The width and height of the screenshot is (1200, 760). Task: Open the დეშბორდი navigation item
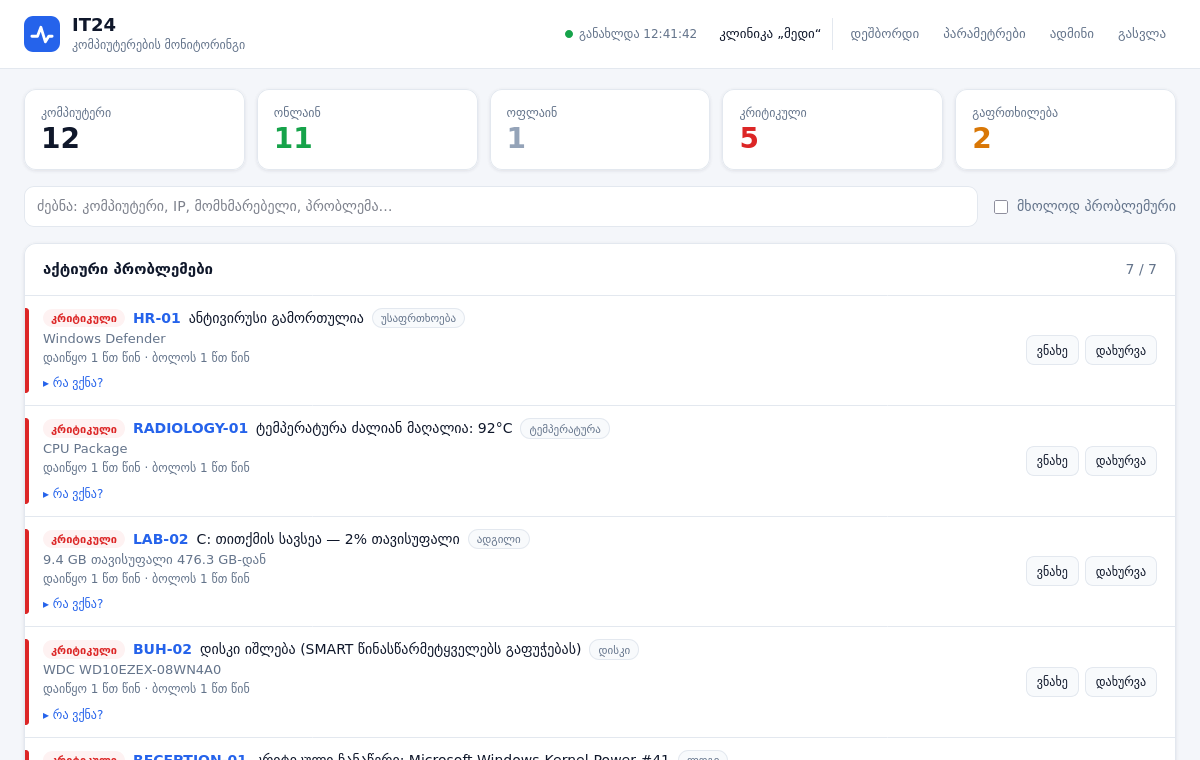tap(885, 34)
